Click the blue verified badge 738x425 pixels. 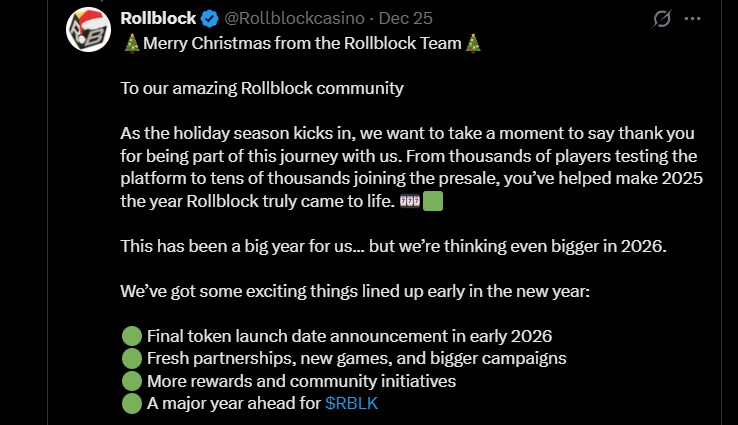(208, 18)
